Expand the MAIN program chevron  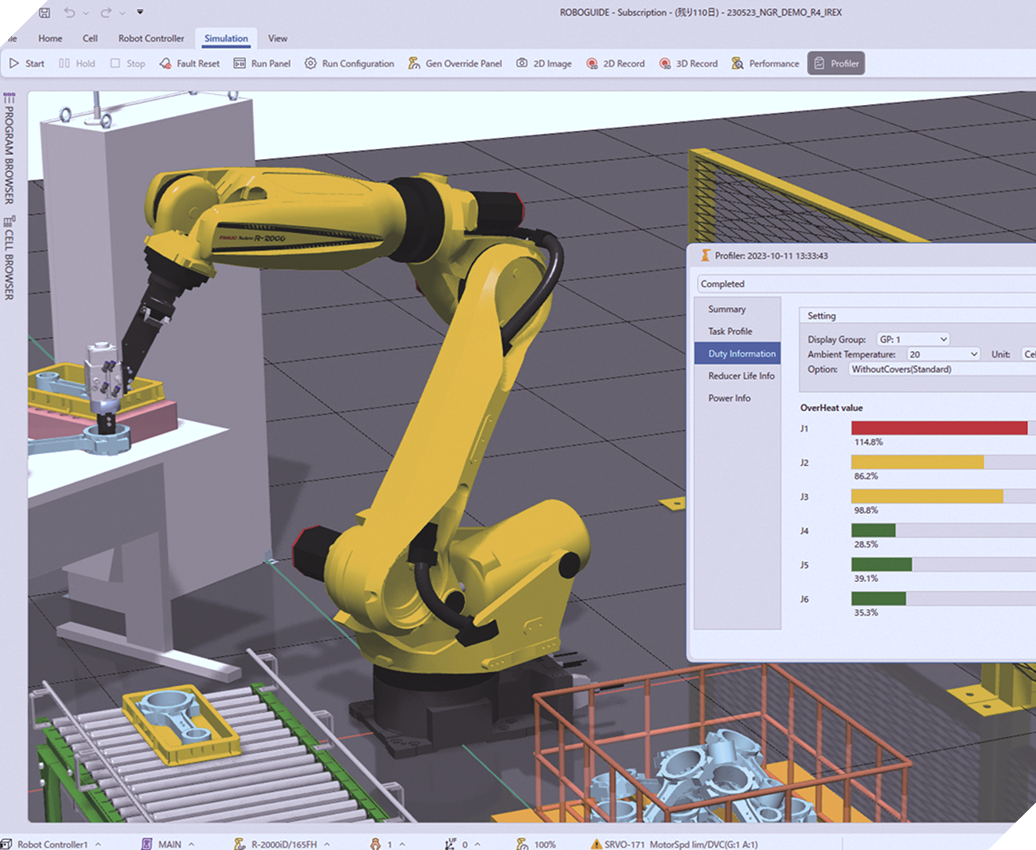click(191, 844)
